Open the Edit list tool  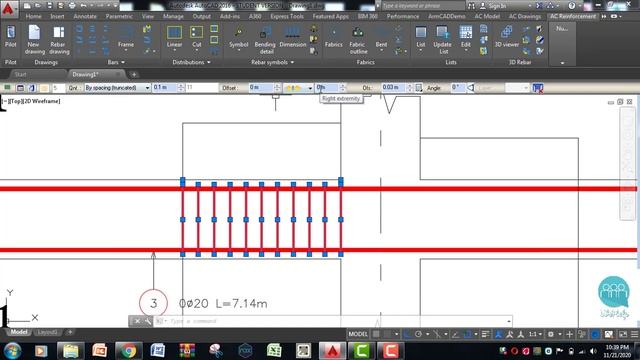(x=466, y=38)
